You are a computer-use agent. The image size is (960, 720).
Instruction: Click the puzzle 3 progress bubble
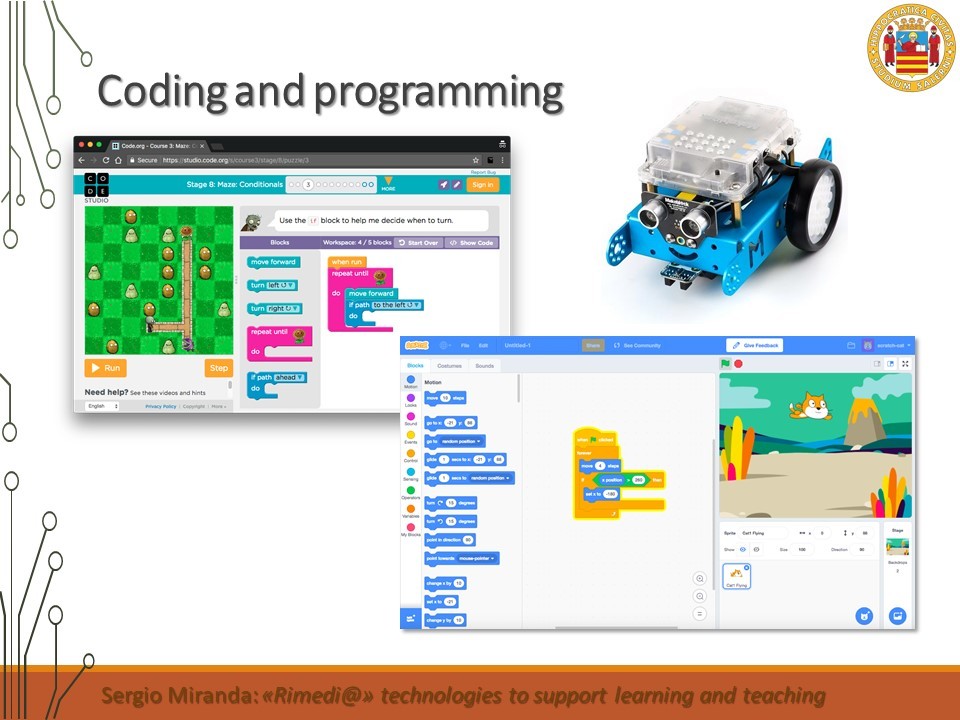point(308,184)
